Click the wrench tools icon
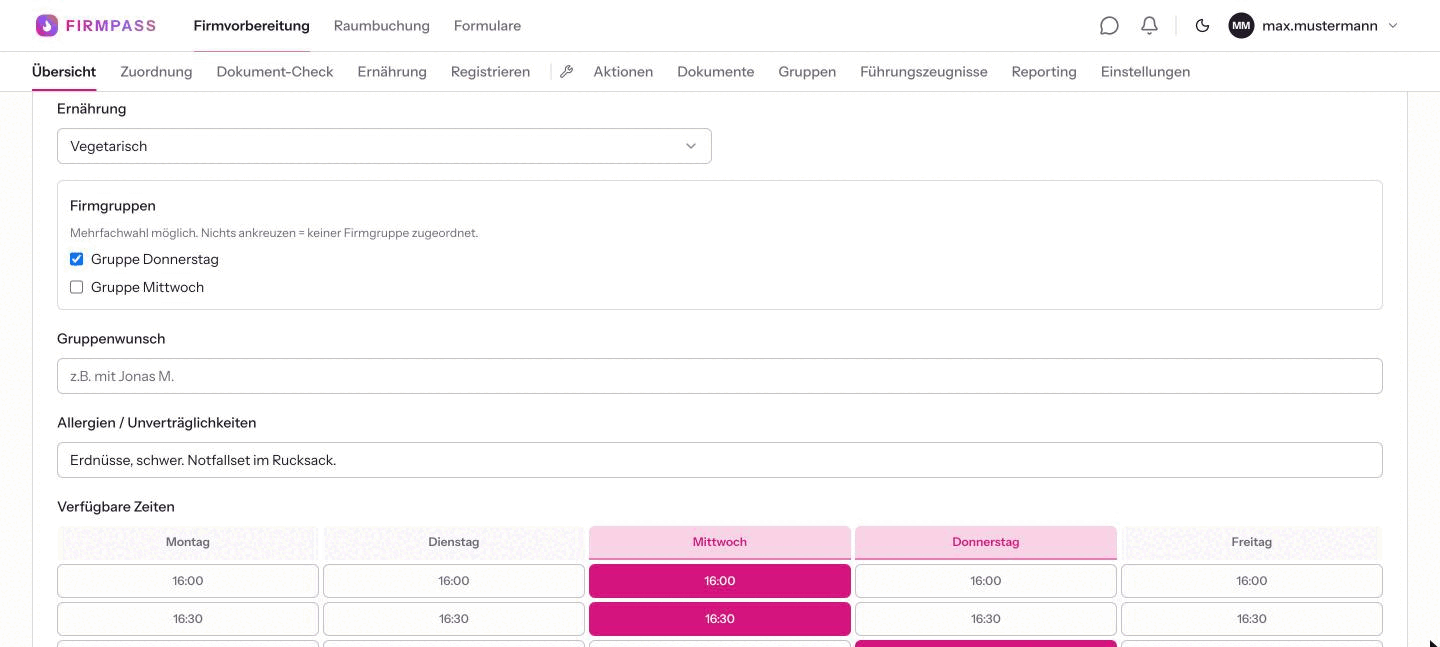 pos(566,72)
